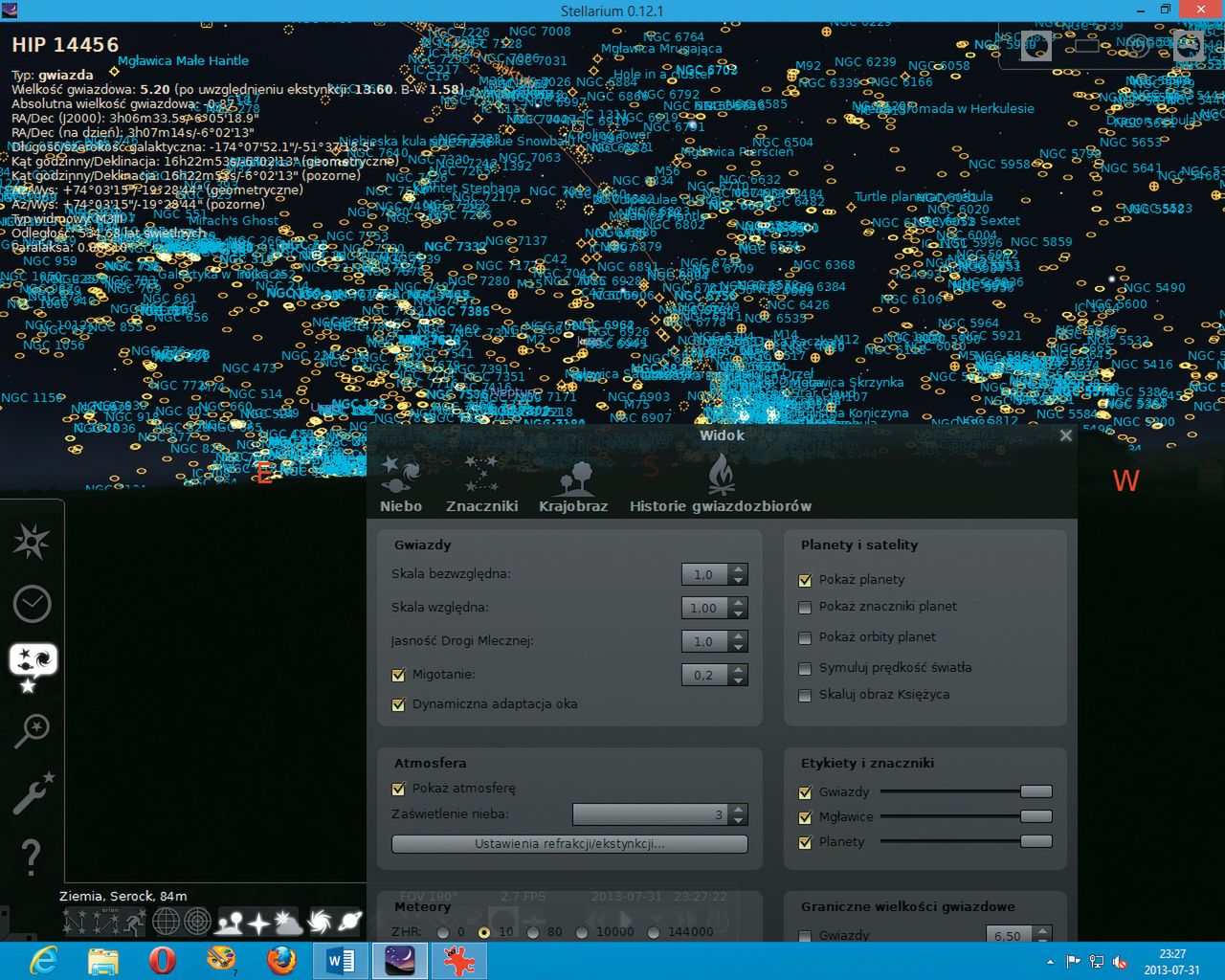Select ZHR 0 radio button
This screenshot has height=980, width=1225.
(442, 932)
